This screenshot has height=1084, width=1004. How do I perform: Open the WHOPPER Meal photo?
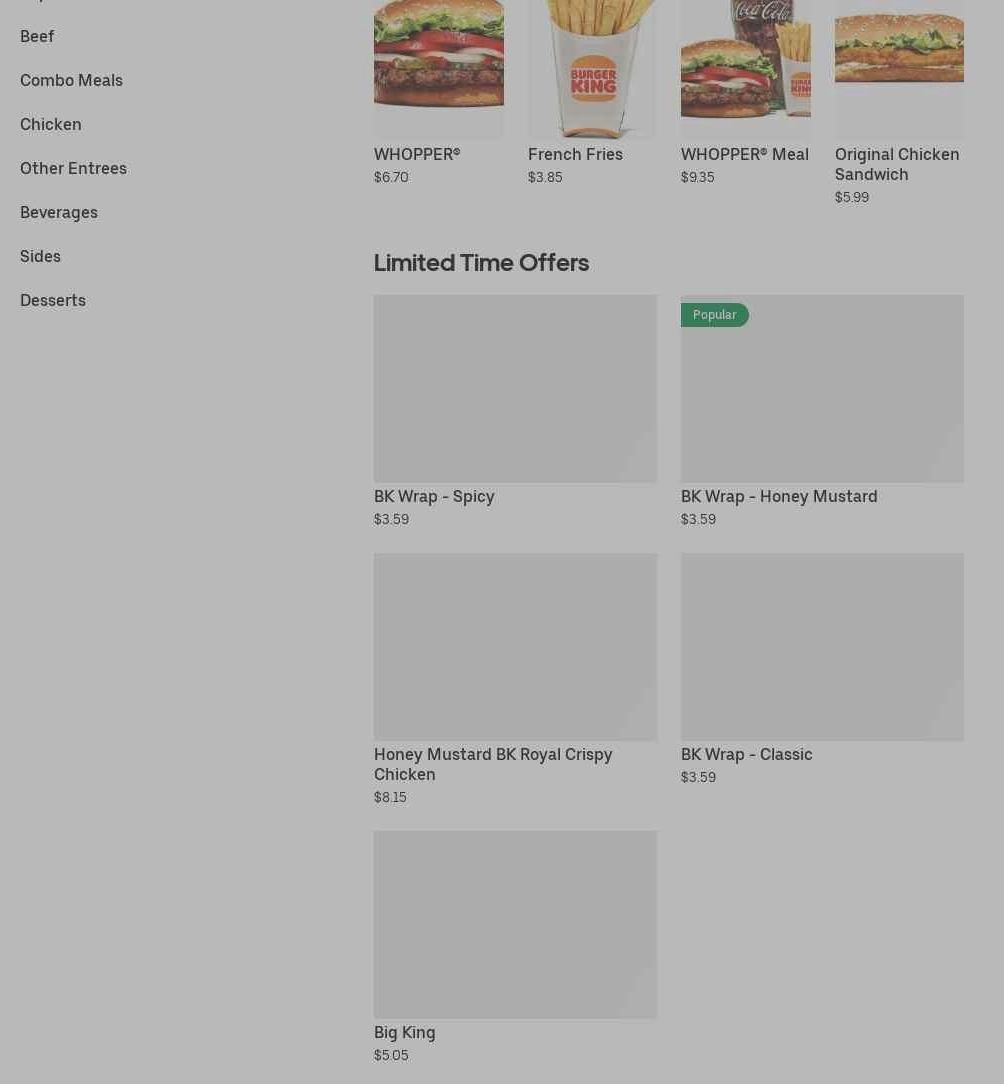coord(745,68)
